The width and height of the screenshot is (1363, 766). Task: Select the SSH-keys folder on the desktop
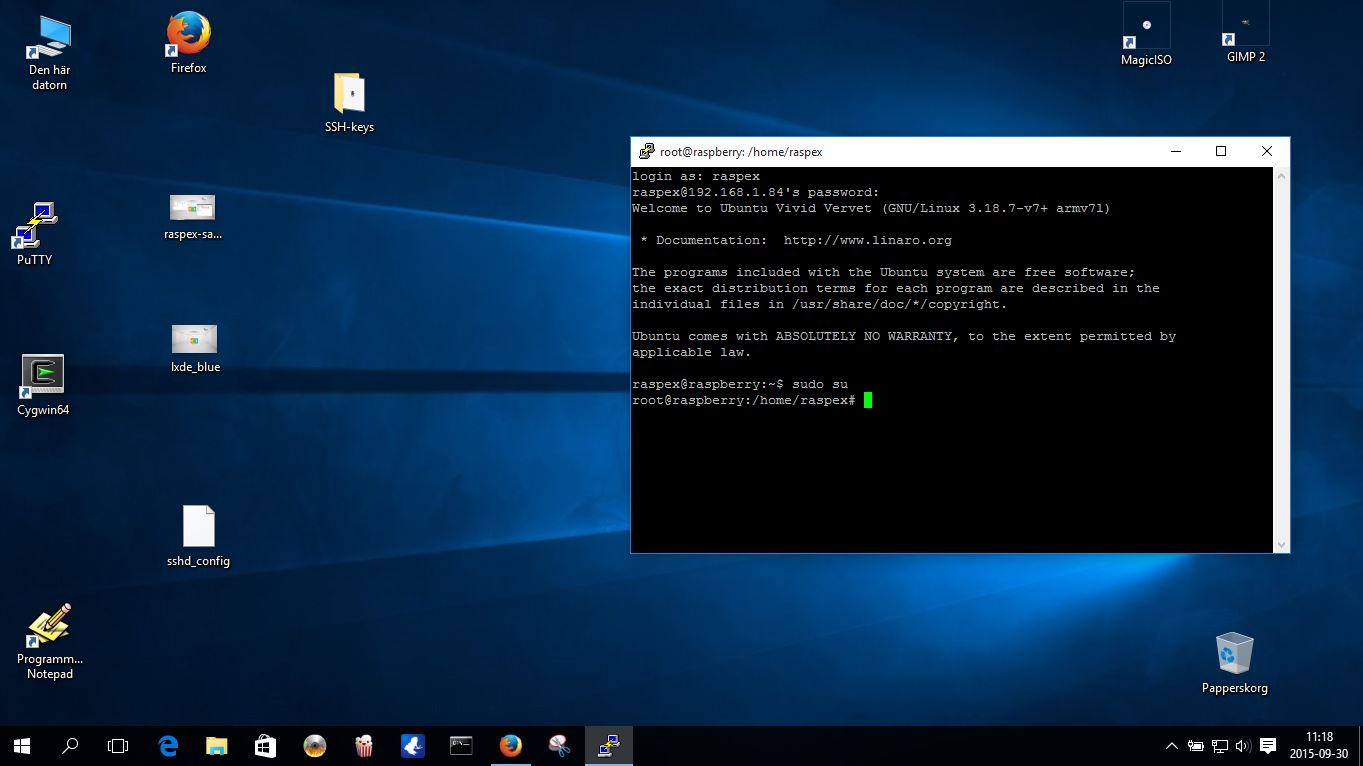(x=349, y=95)
